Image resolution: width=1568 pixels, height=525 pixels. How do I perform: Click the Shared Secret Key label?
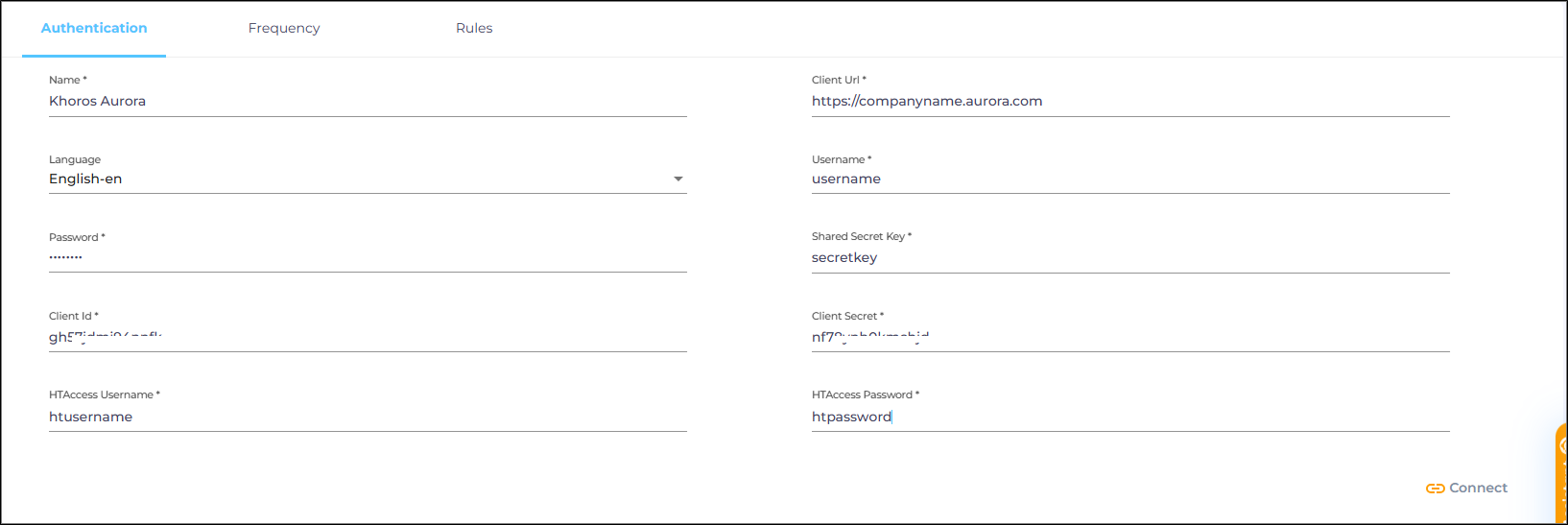click(858, 236)
